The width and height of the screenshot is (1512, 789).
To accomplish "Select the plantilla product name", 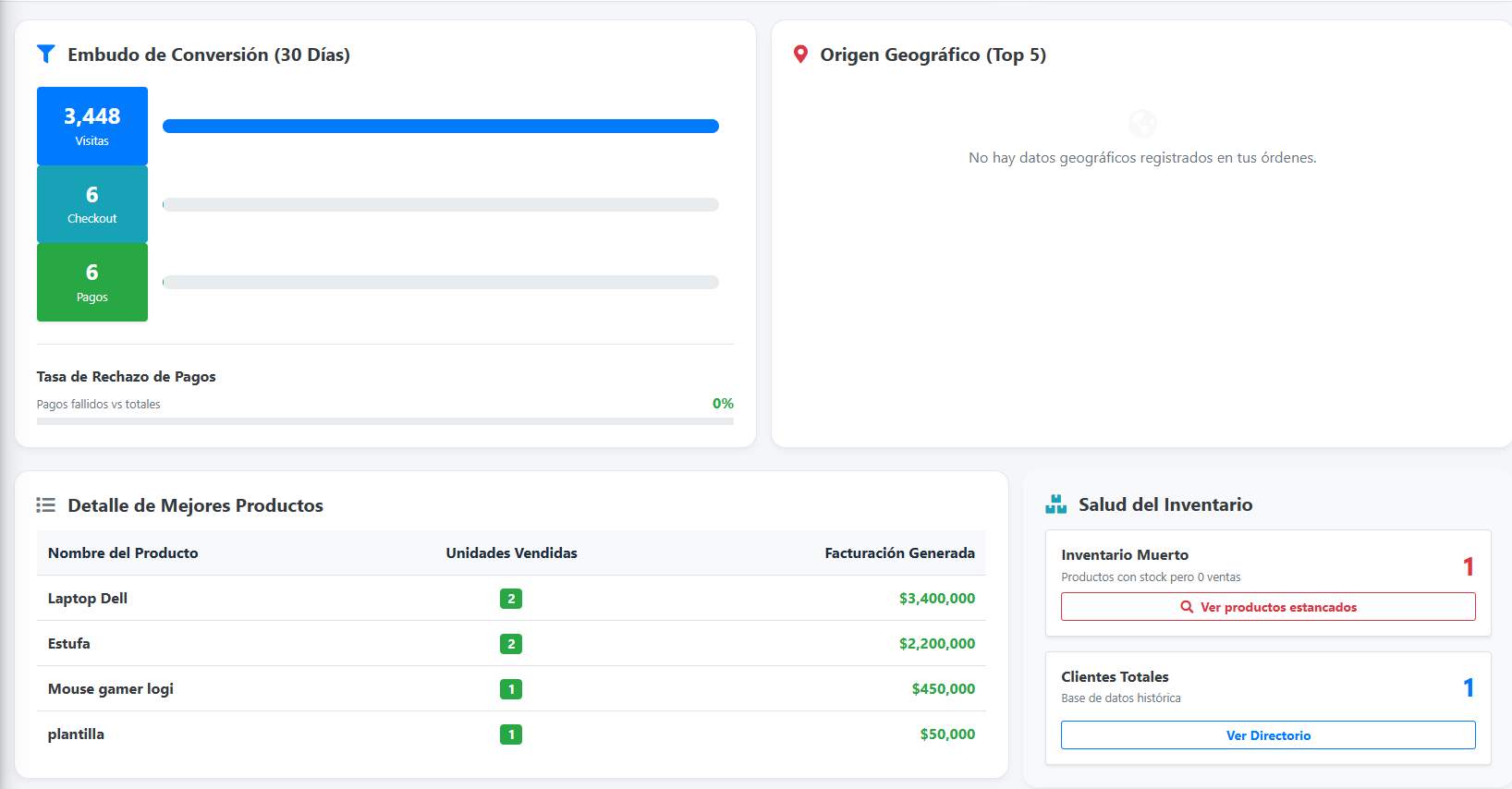I will pyautogui.click(x=76, y=734).
